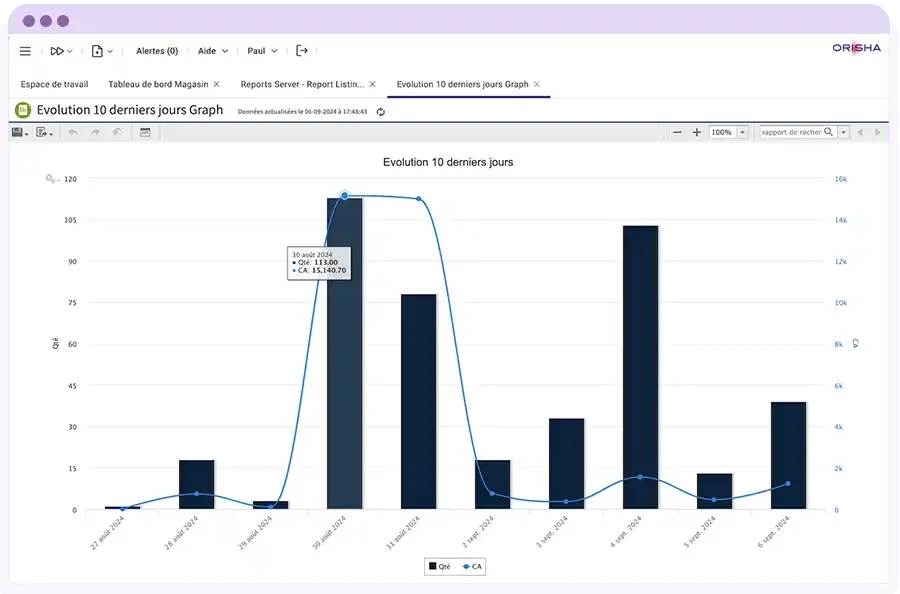
Task: Expand the fast-forward dropdown chevron
Action: 69,51
